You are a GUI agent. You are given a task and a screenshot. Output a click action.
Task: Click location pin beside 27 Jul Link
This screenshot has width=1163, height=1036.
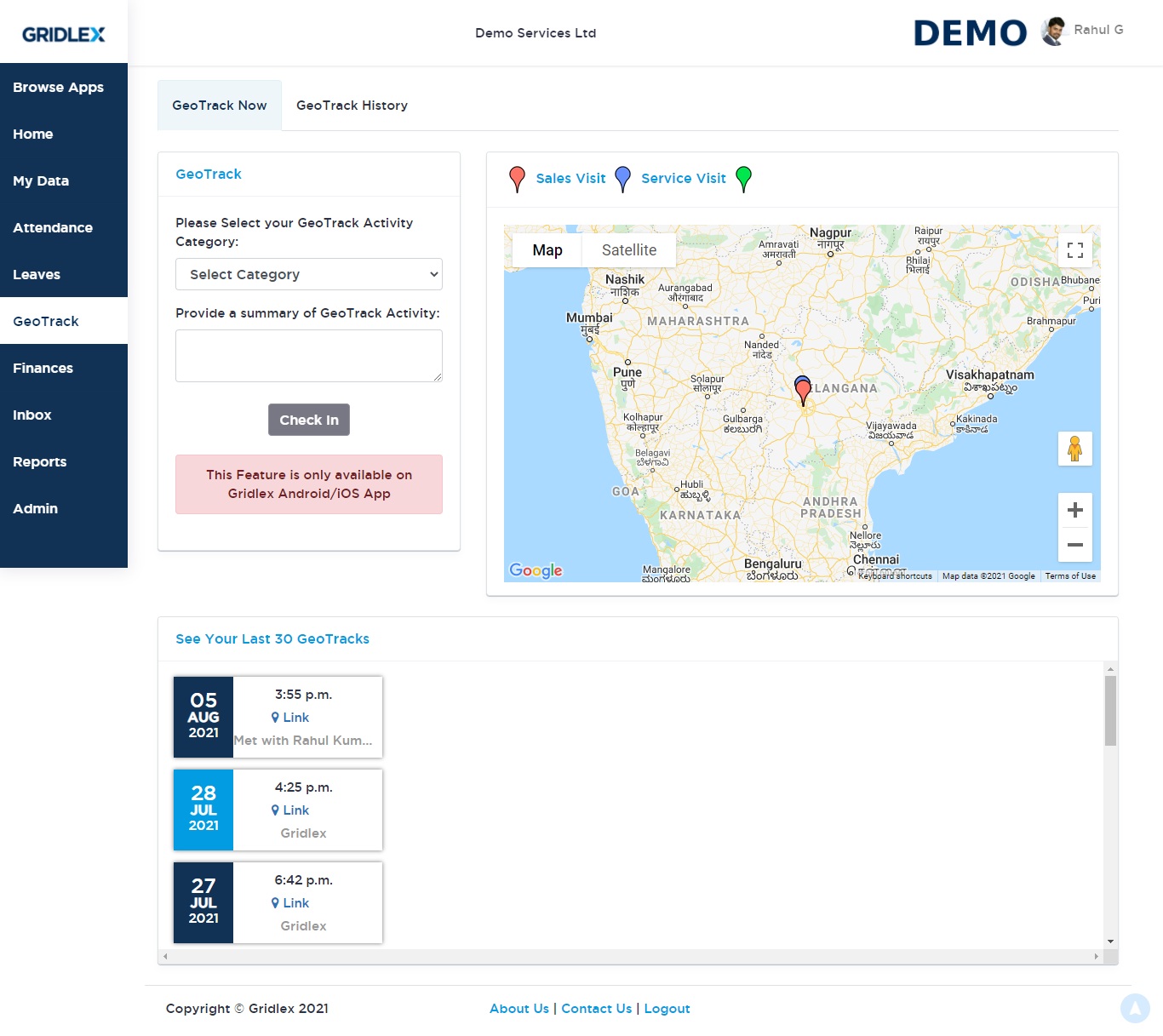[275, 903]
